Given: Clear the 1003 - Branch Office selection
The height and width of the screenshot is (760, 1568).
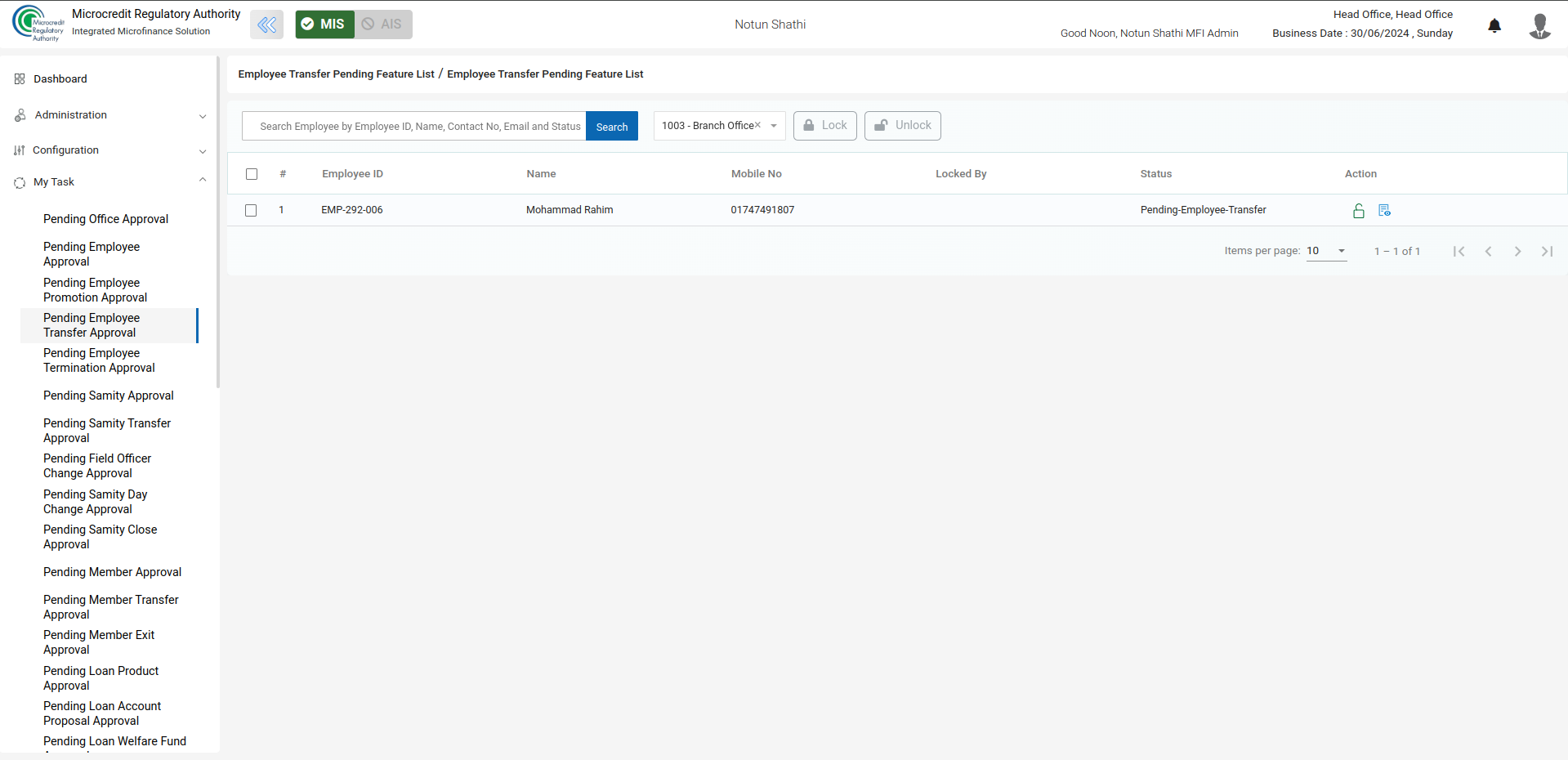Looking at the screenshot, I should coord(757,125).
